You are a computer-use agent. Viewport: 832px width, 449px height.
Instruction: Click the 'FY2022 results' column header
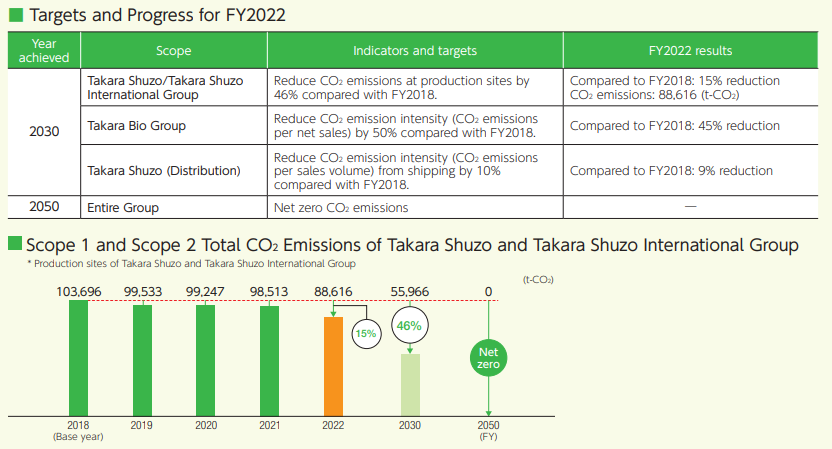tap(690, 50)
